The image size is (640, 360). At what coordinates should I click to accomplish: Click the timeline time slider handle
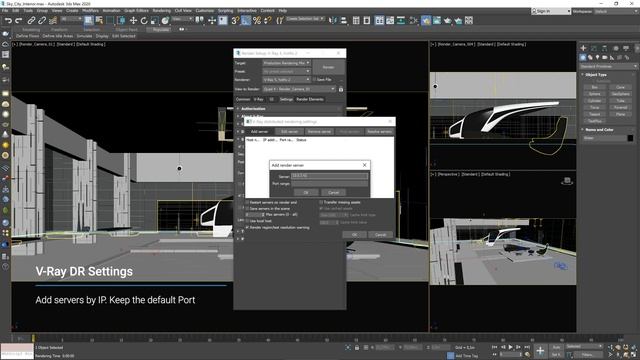tap(33, 338)
